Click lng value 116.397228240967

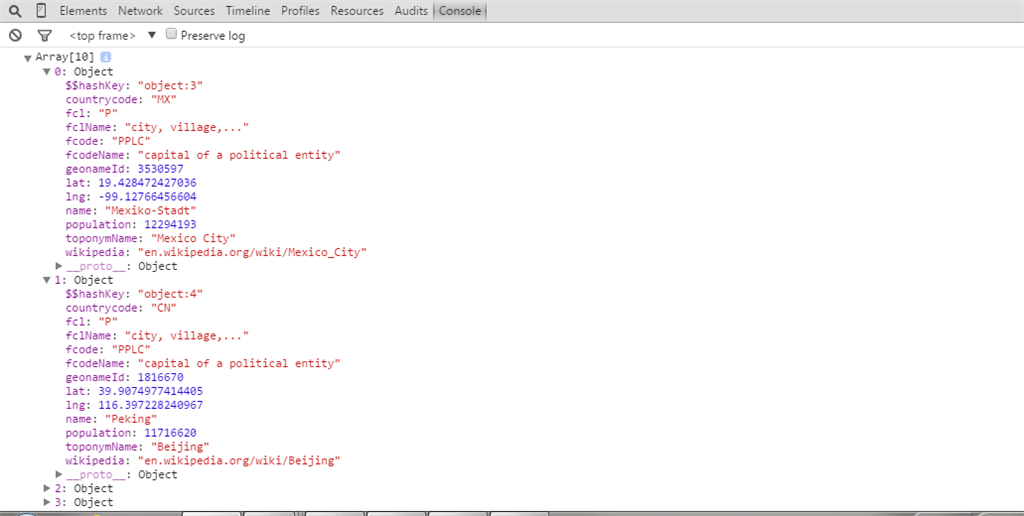150,405
